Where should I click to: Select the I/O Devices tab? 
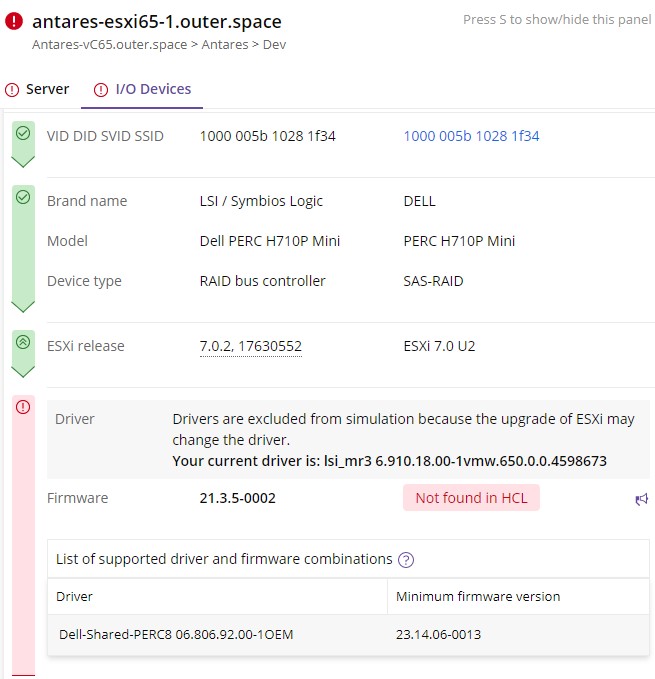[152, 89]
